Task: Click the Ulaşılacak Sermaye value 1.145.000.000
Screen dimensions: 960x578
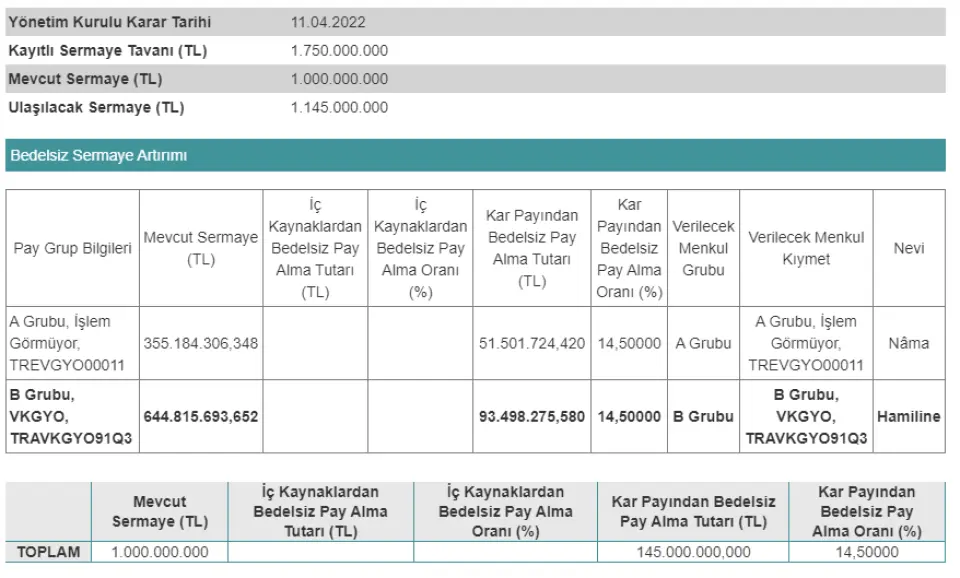Action: point(339,108)
